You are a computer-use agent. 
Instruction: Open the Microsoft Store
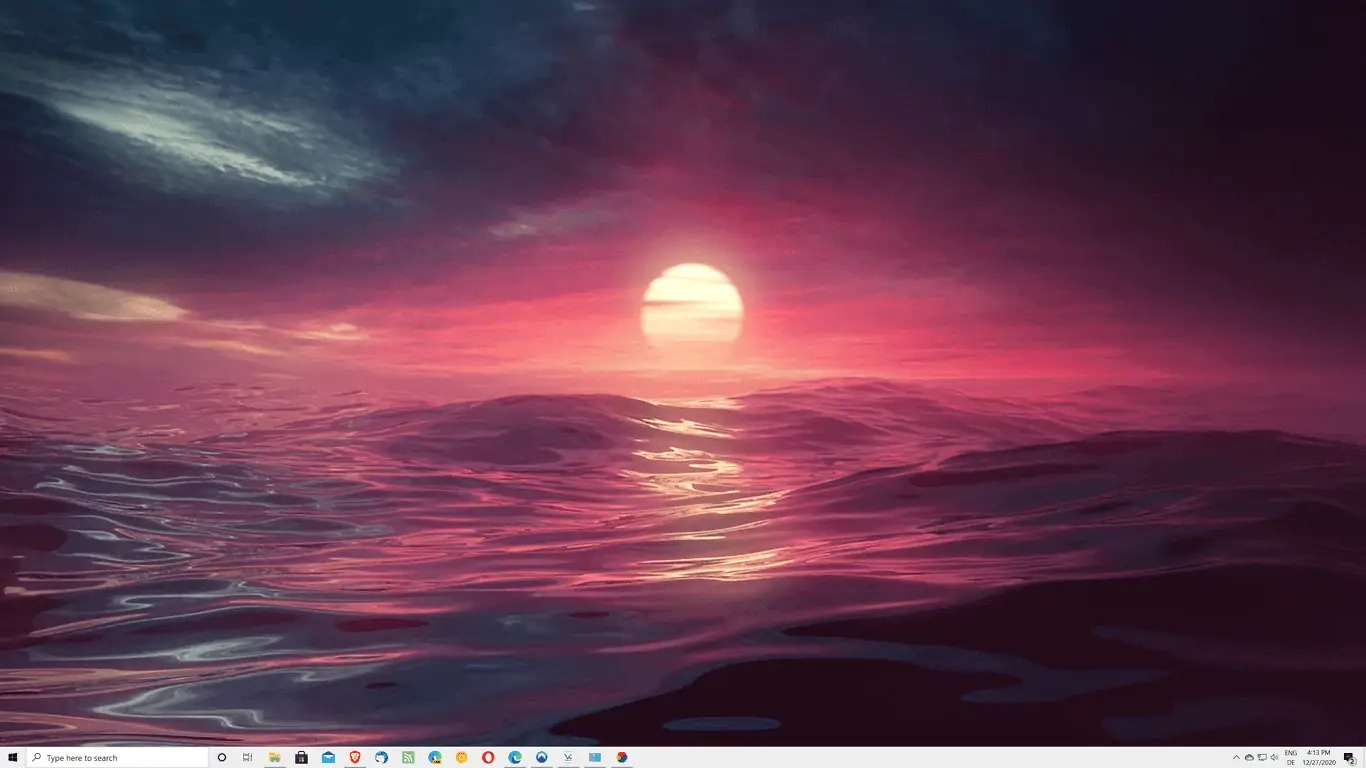(301, 758)
